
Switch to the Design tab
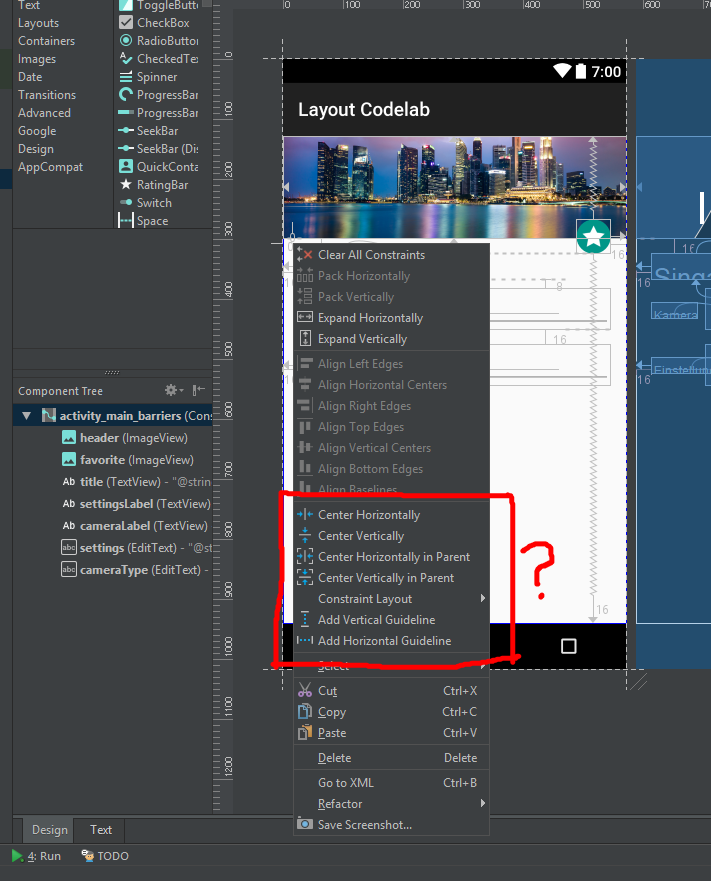coord(49,830)
